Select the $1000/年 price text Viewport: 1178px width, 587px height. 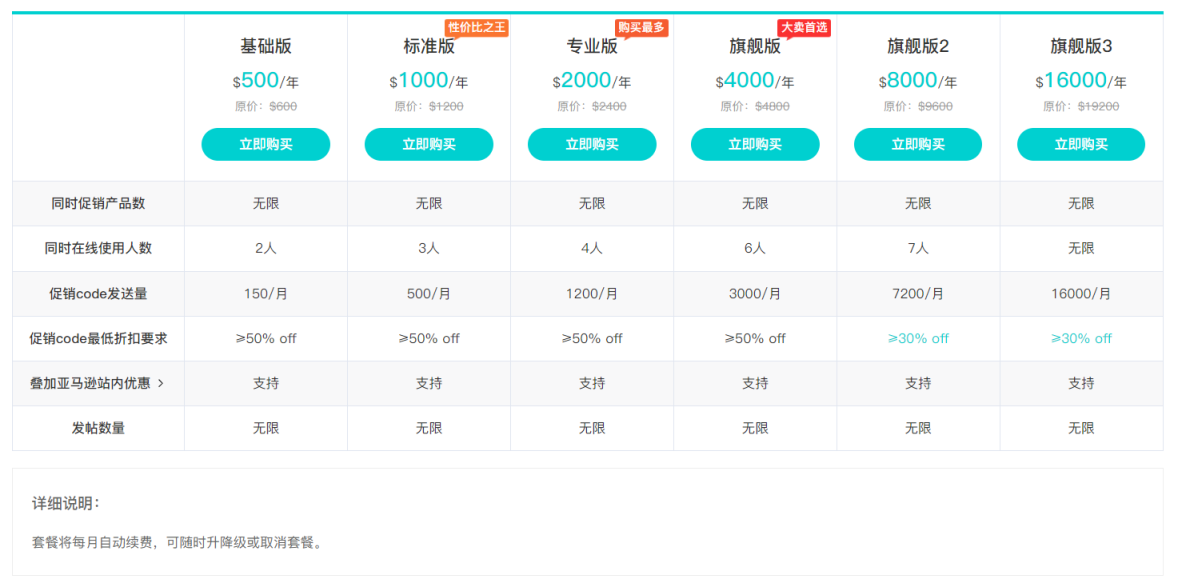click(x=428, y=81)
